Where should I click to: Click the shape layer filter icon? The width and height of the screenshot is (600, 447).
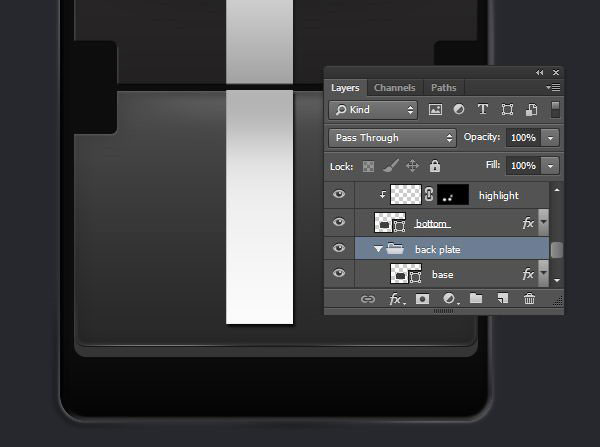tap(507, 110)
